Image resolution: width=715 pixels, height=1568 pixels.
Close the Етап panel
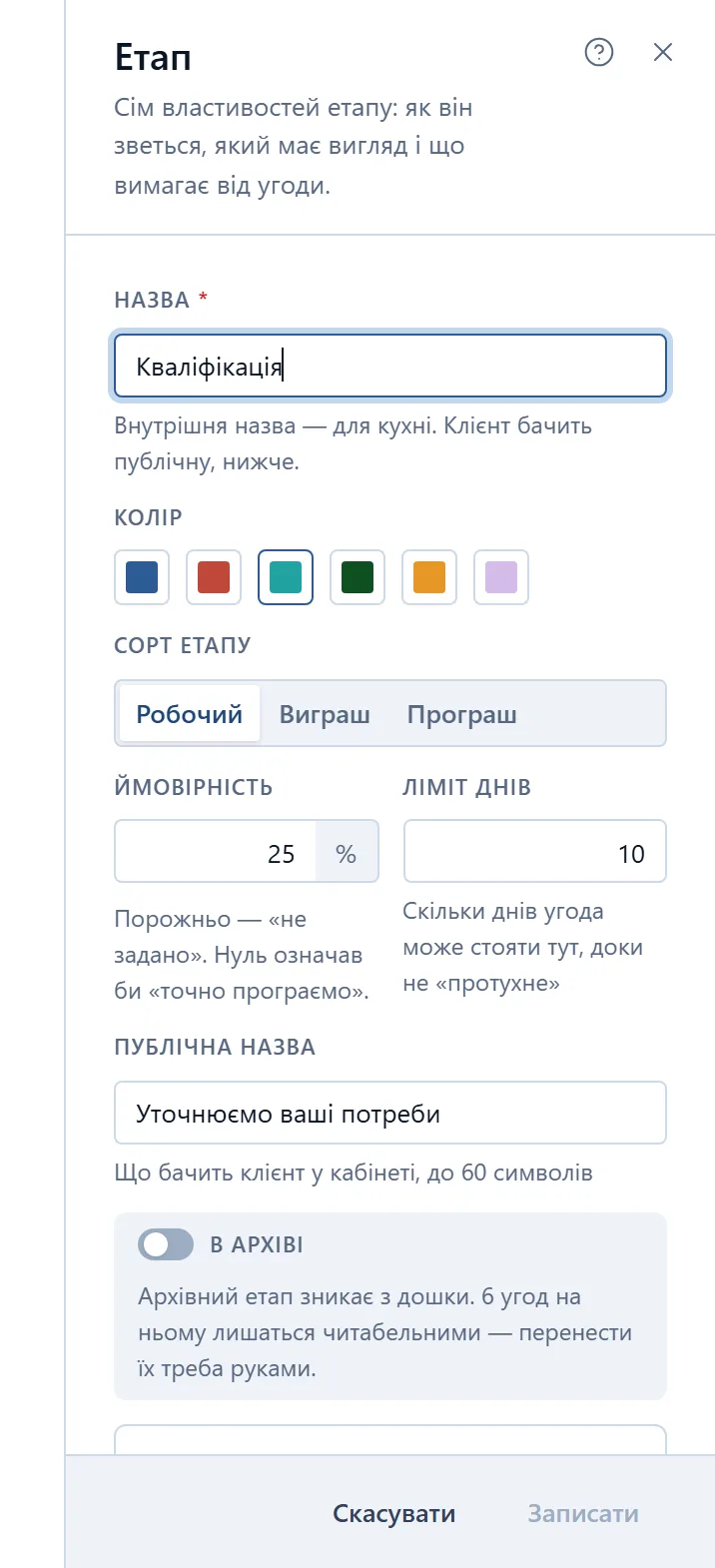[663, 52]
